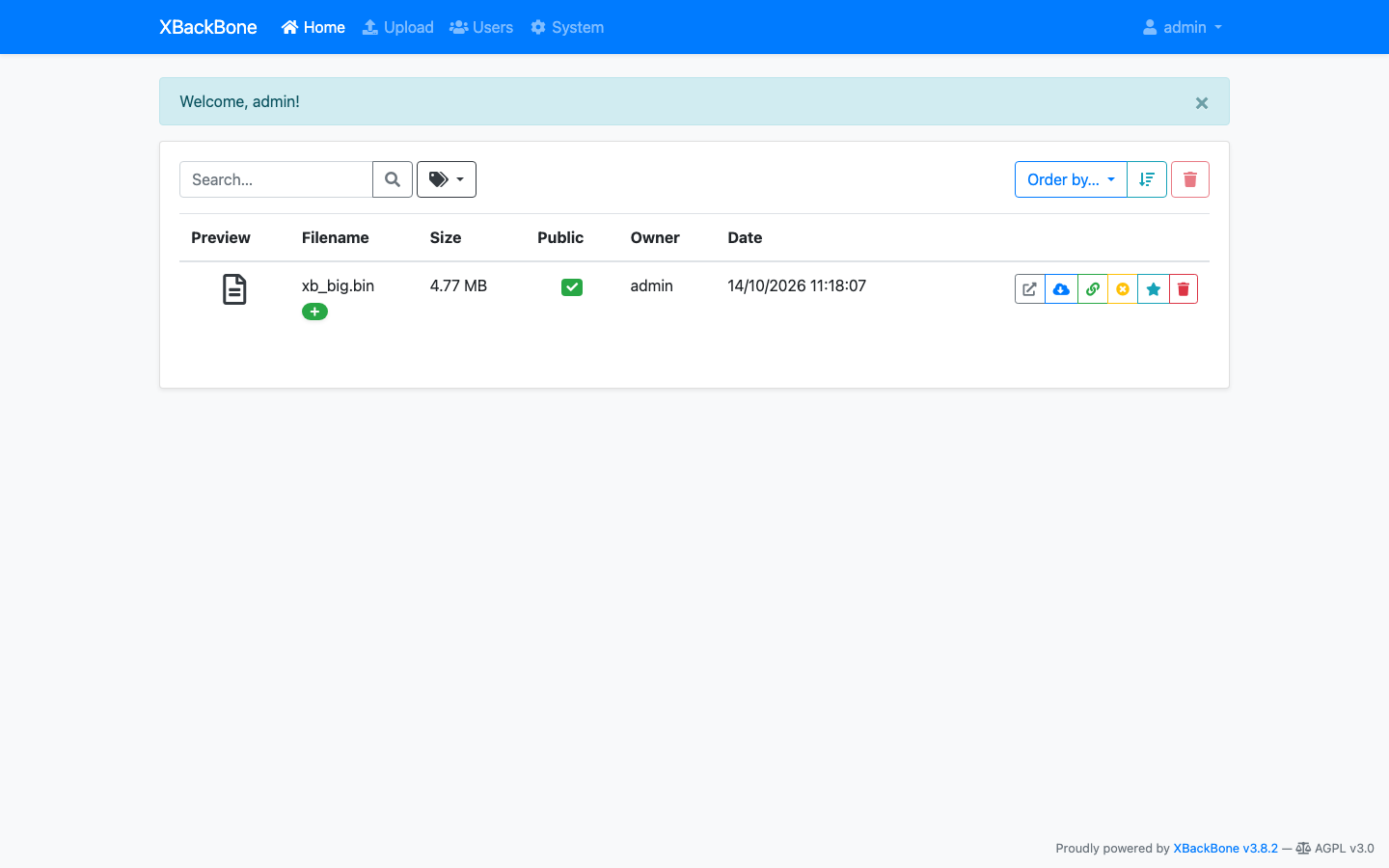Click the Date column header
Viewport: 1389px width, 868px height.
[745, 237]
